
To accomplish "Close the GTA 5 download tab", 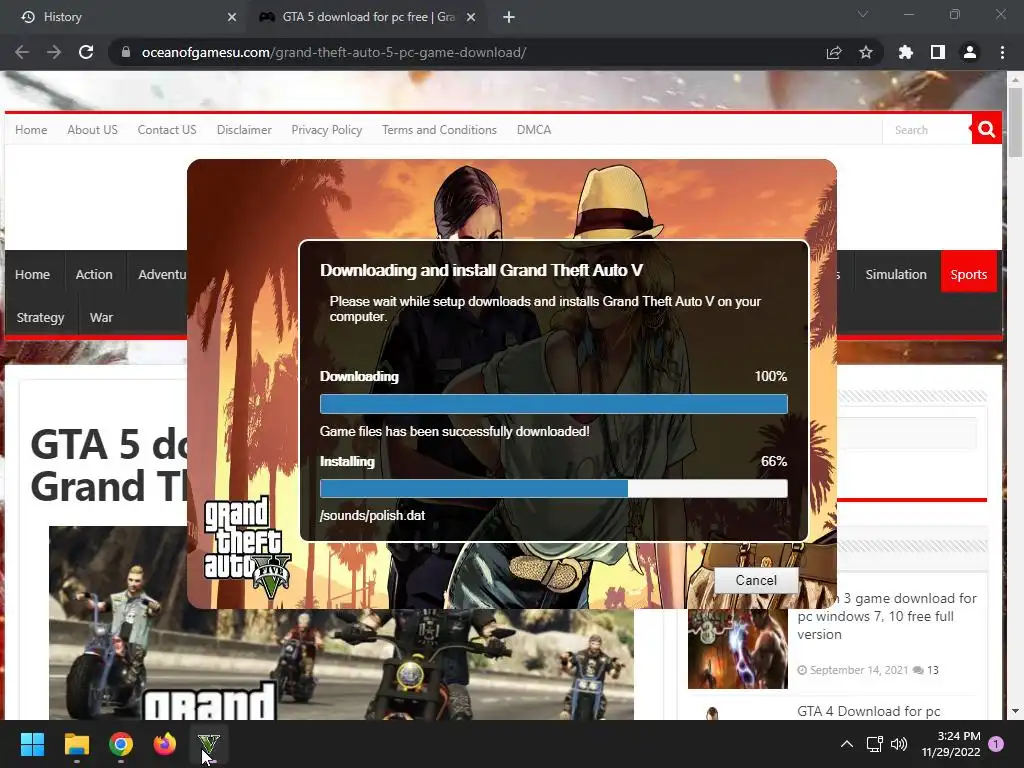I will (x=471, y=17).
